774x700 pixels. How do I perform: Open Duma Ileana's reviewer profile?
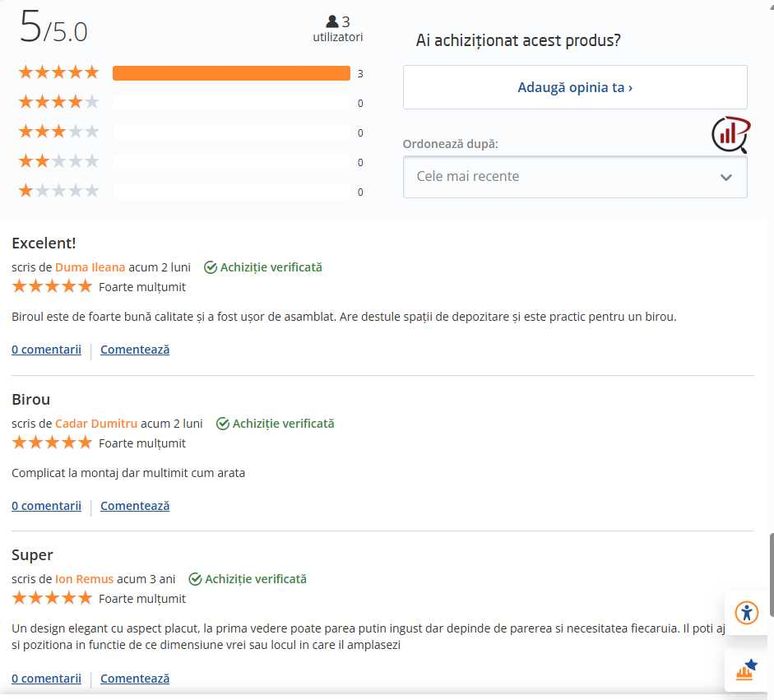pyautogui.click(x=90, y=267)
